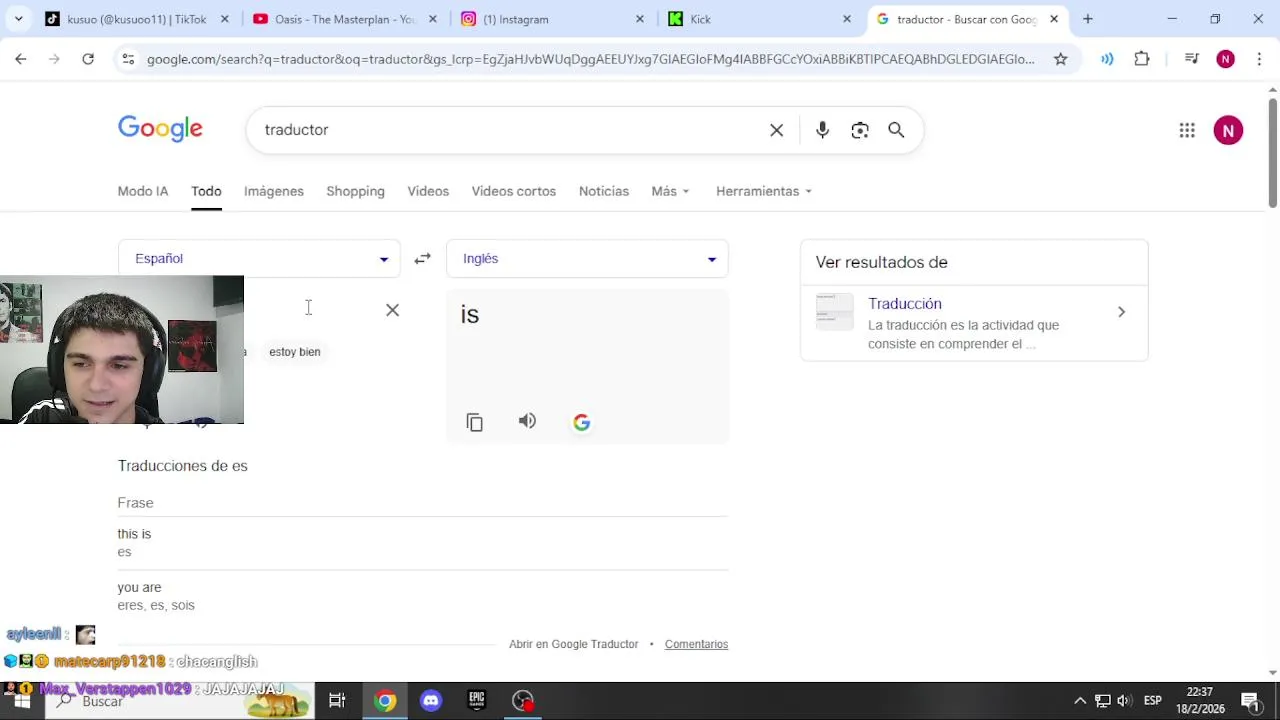Clear the Google search box text
1280x720 pixels.
(776, 130)
